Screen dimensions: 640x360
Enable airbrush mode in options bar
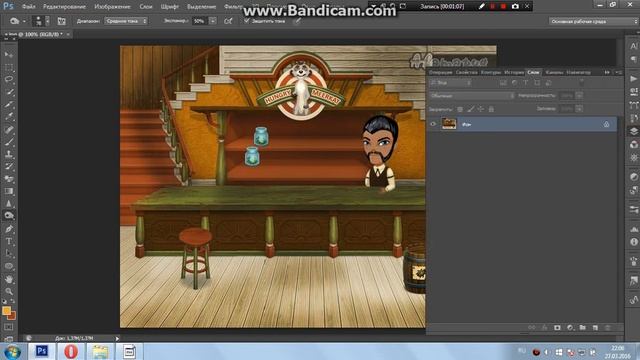pyautogui.click(x=228, y=21)
